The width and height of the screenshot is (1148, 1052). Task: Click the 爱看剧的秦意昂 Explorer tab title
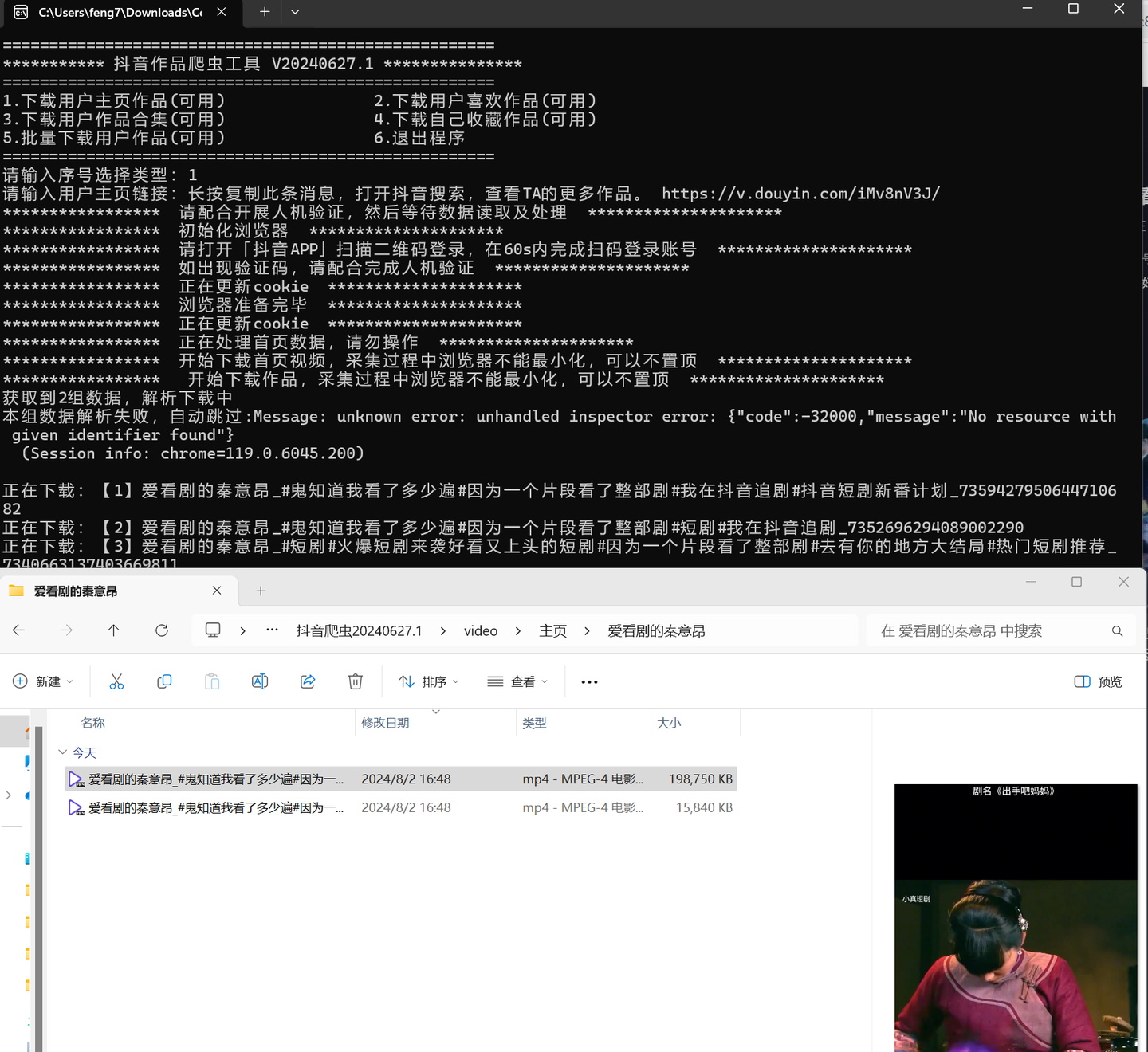click(x=76, y=591)
